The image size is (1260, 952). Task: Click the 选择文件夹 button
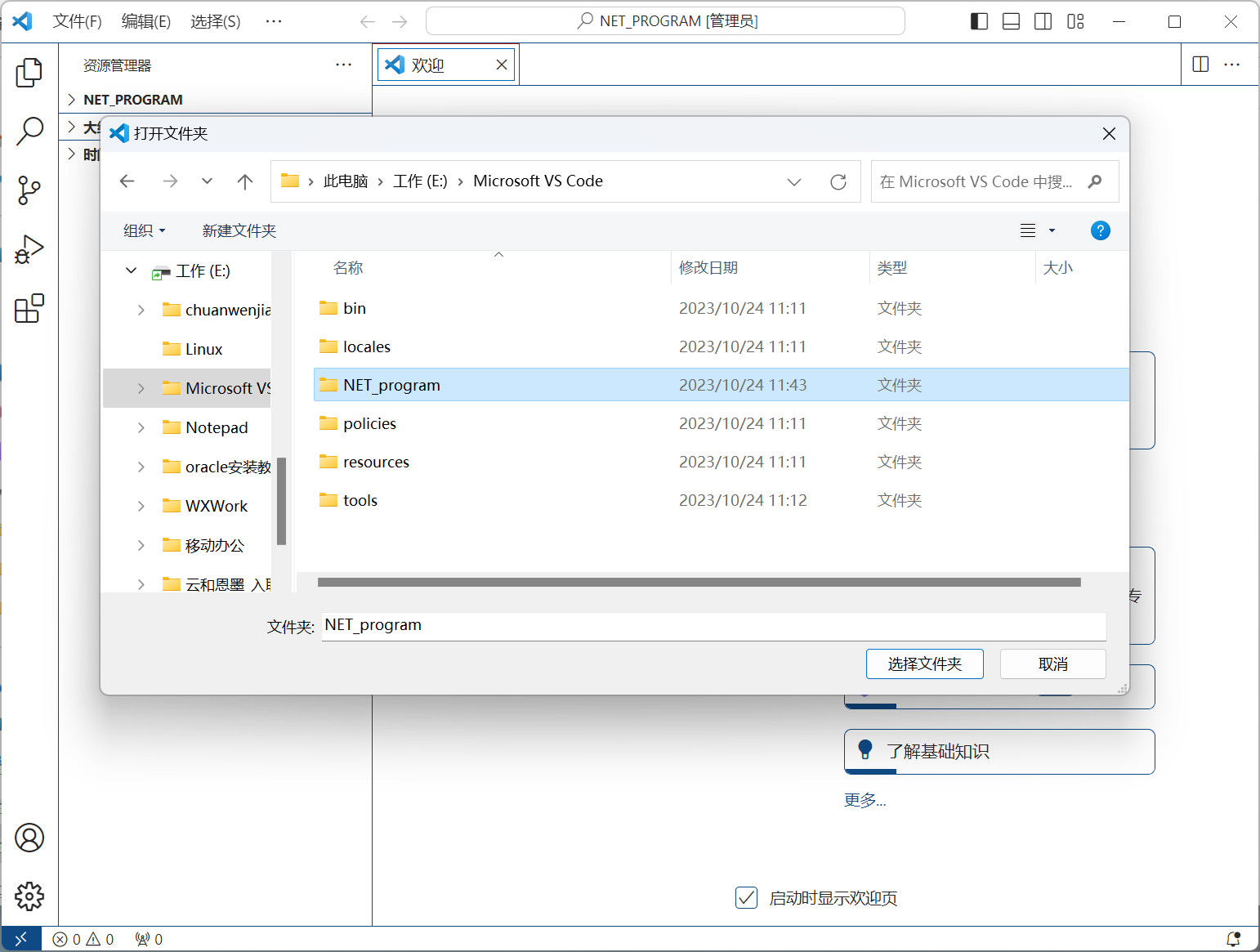[924, 664]
